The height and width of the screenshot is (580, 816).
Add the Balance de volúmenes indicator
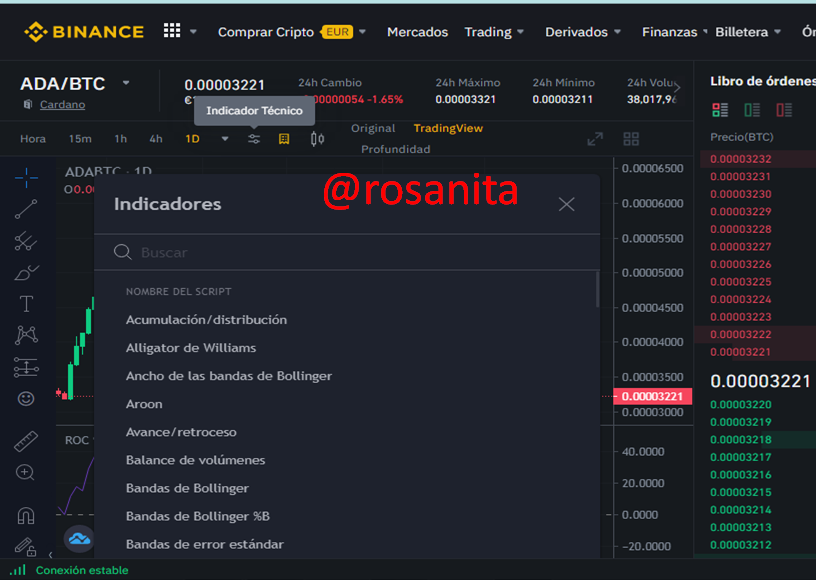click(196, 460)
